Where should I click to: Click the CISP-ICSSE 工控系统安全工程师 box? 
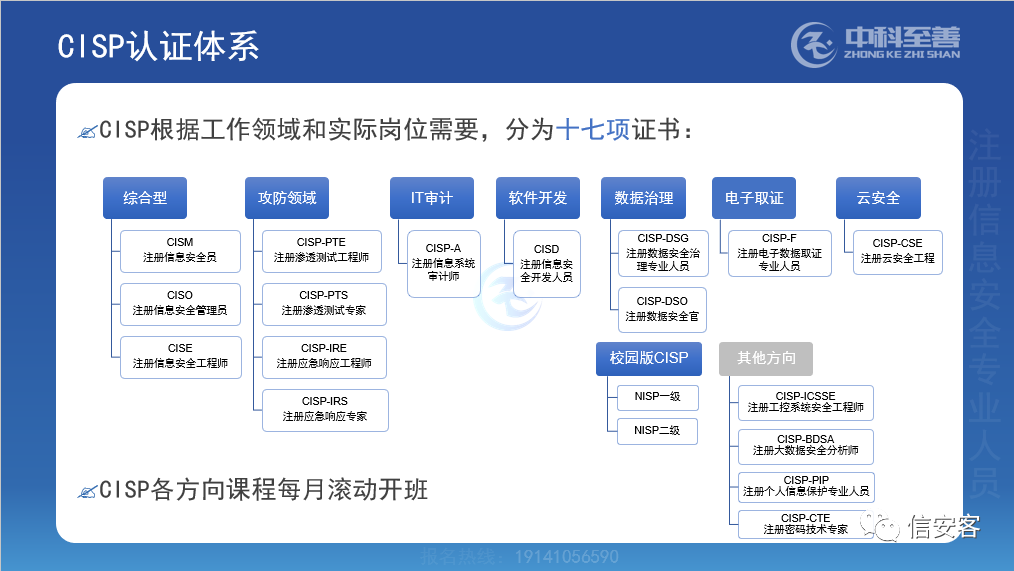click(x=806, y=402)
